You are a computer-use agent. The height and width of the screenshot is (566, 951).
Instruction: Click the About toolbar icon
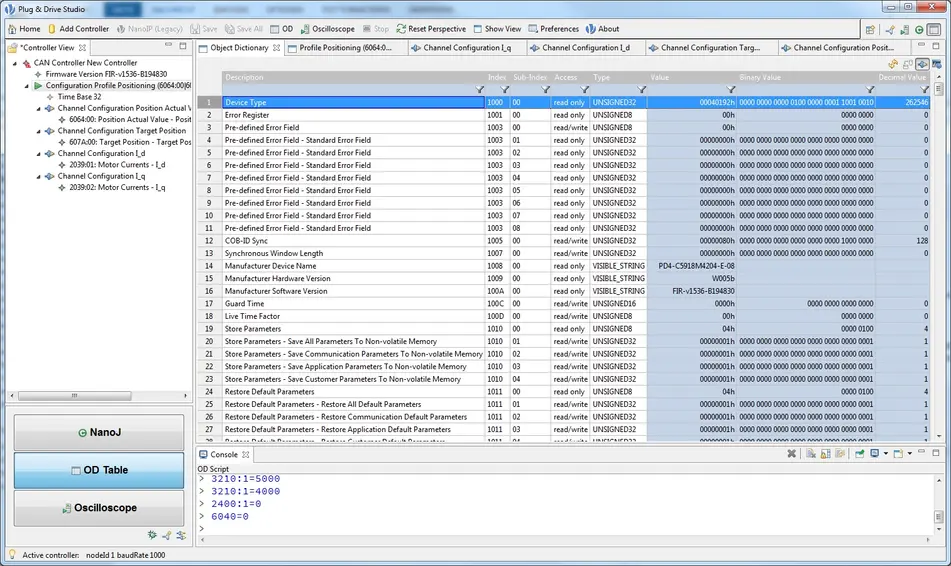click(602, 29)
